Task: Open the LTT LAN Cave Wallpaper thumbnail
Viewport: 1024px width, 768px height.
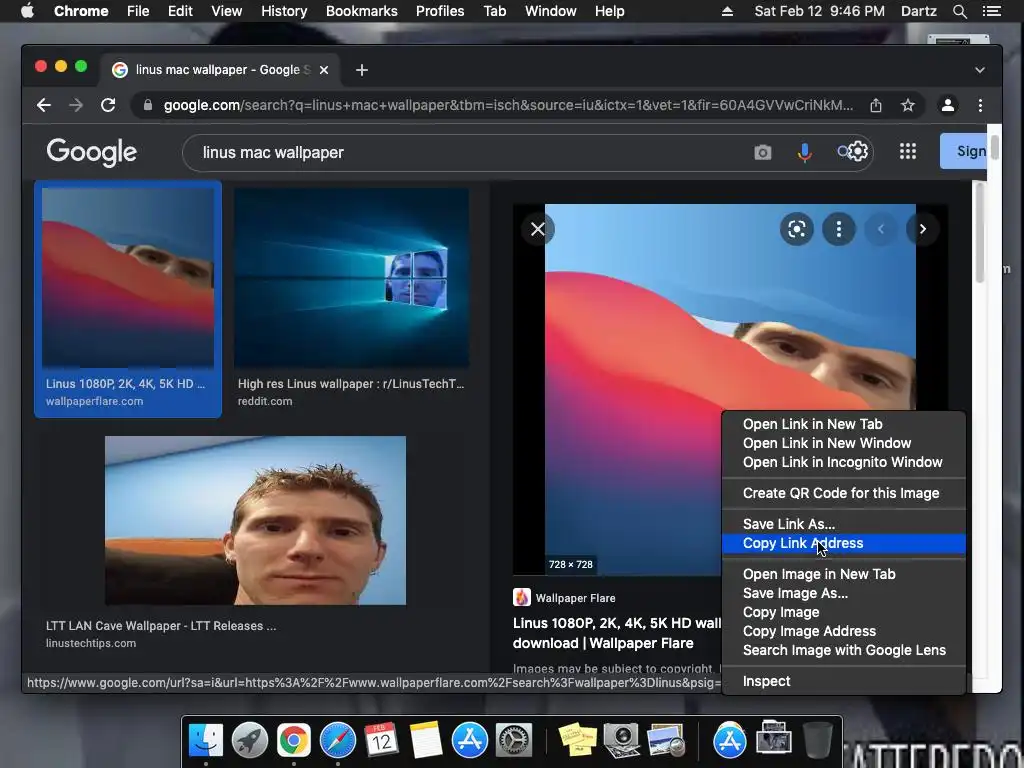Action: (255, 520)
